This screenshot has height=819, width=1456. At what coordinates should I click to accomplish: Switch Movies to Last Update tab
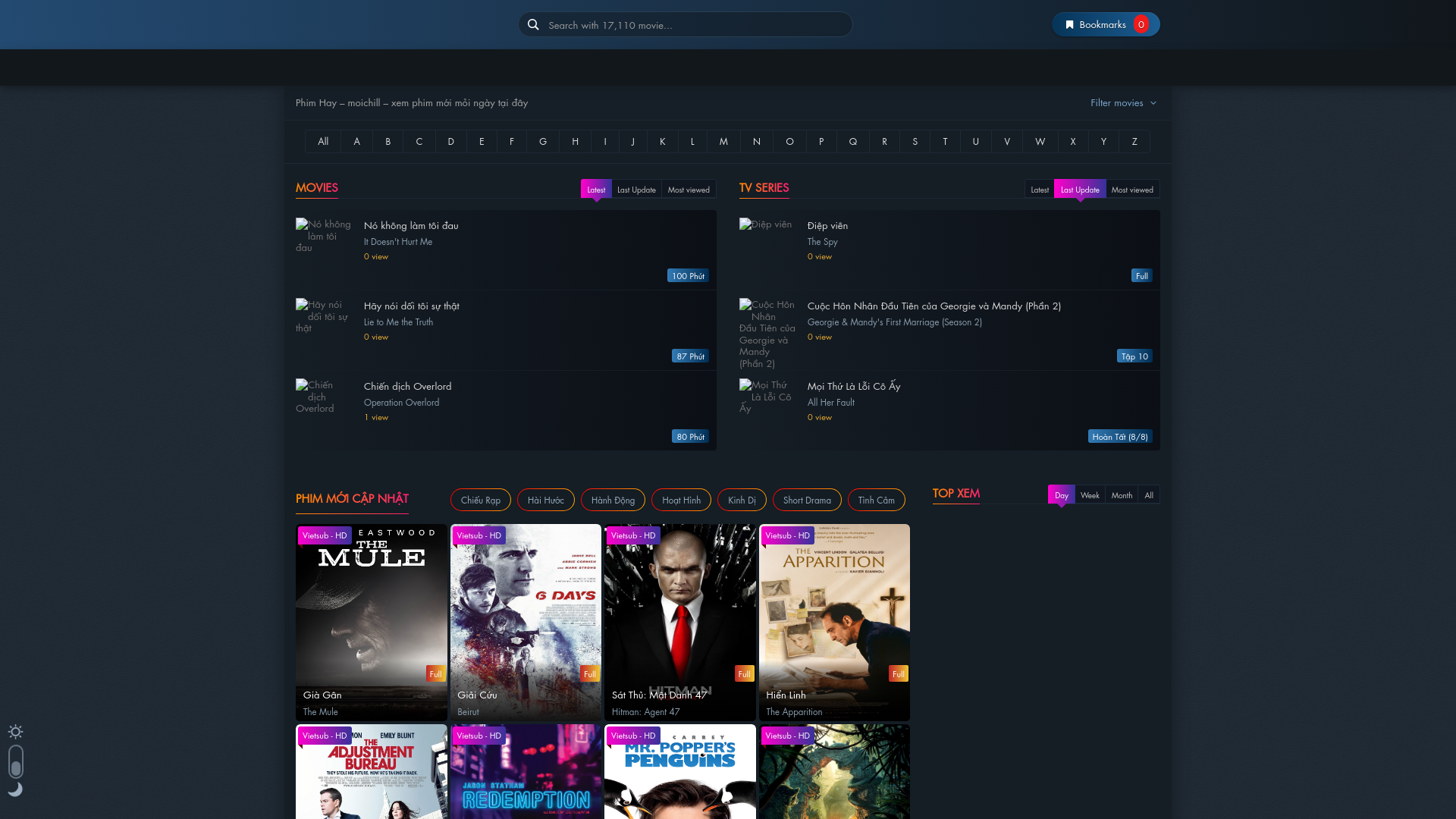point(636,190)
